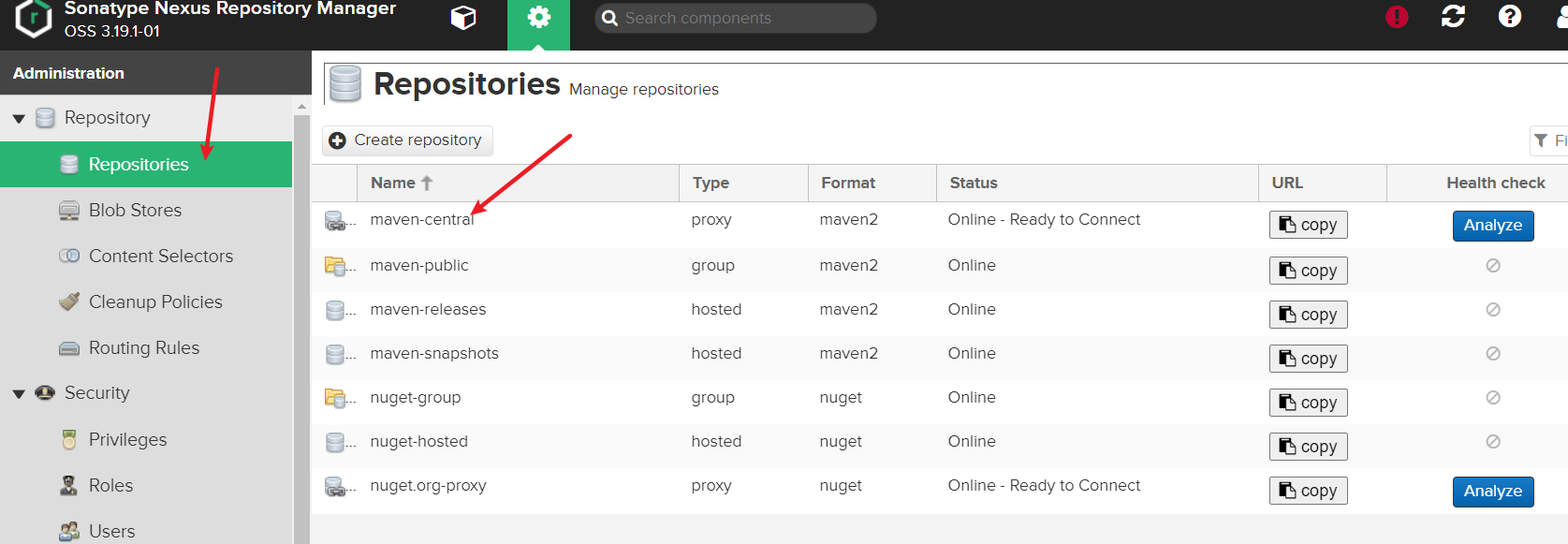Select Repositories in the sidebar

(x=146, y=165)
